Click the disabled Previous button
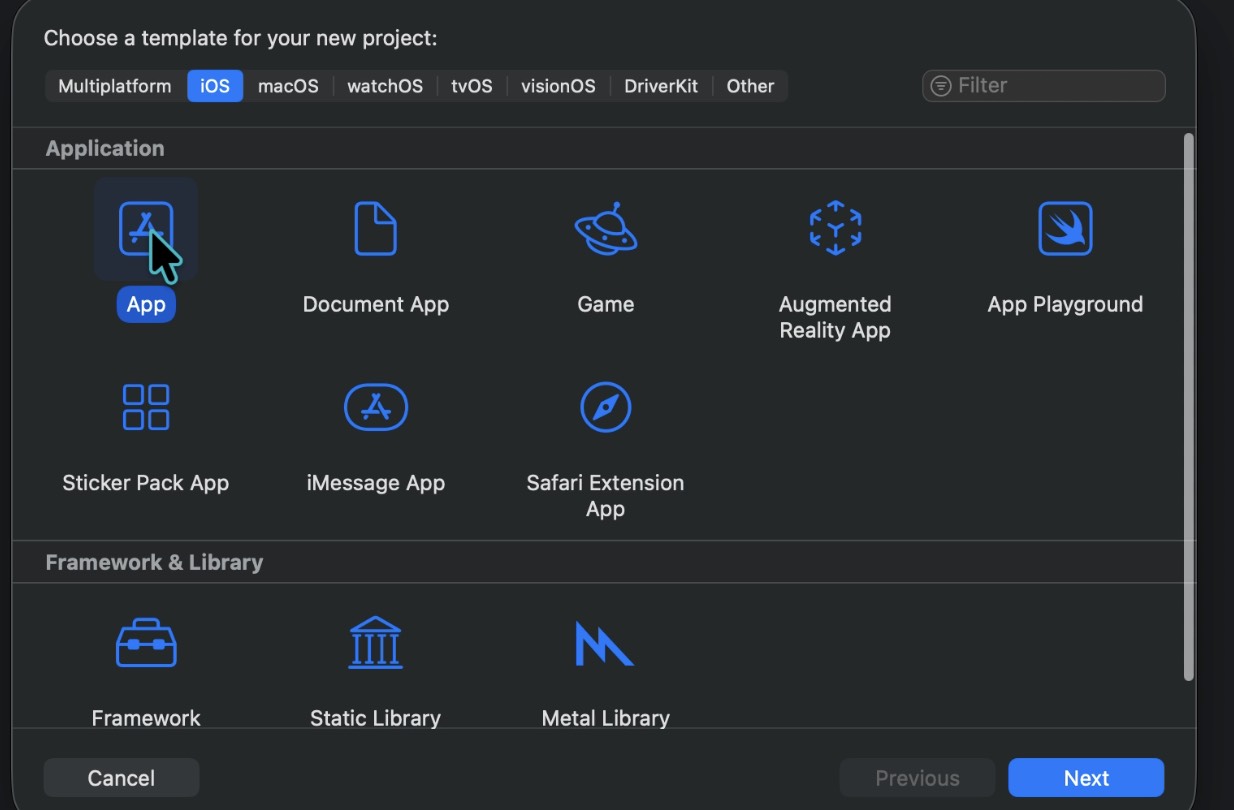This screenshot has height=810, width=1234. click(917, 778)
